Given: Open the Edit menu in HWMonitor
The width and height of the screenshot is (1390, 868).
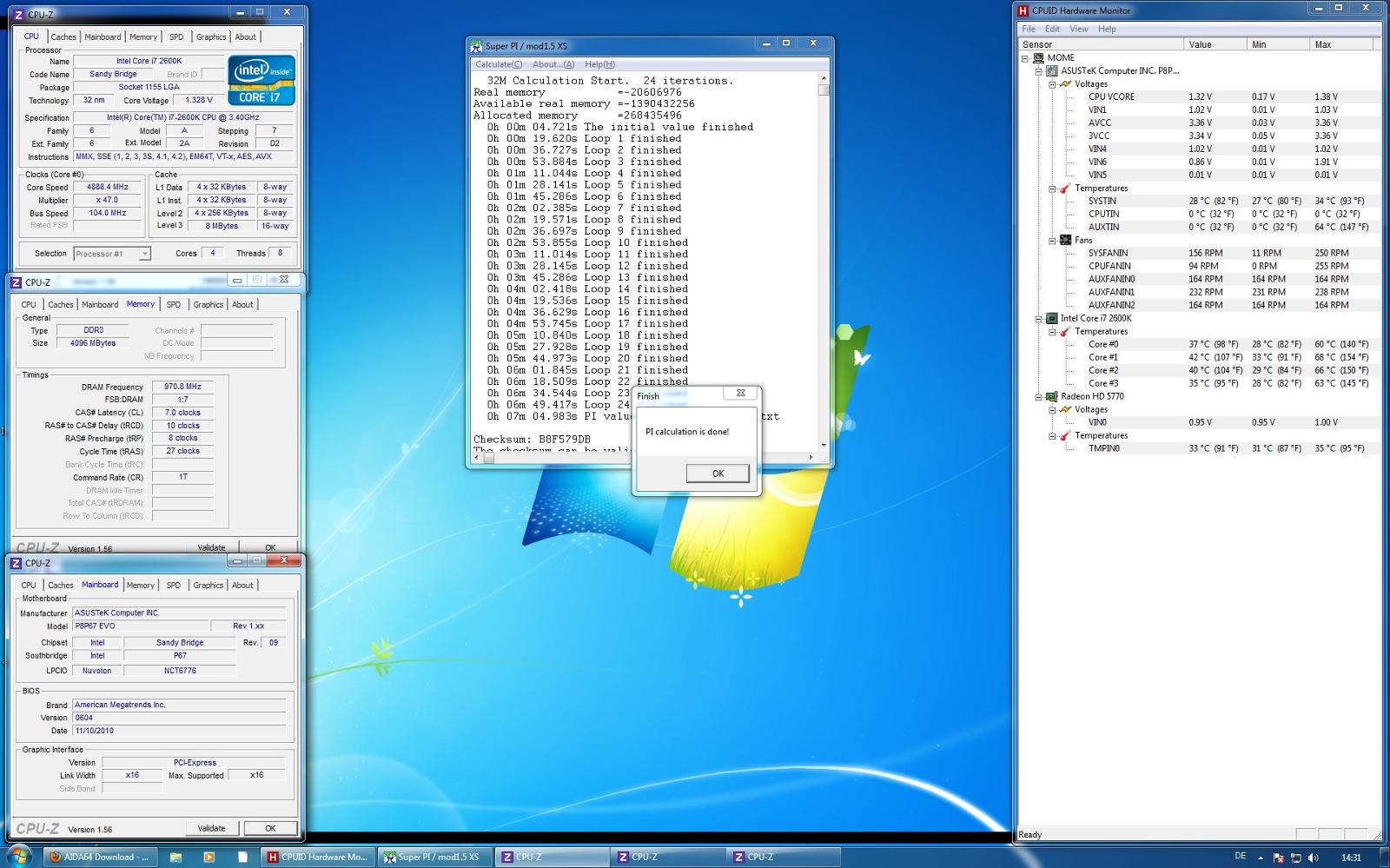Looking at the screenshot, I should point(1052,29).
